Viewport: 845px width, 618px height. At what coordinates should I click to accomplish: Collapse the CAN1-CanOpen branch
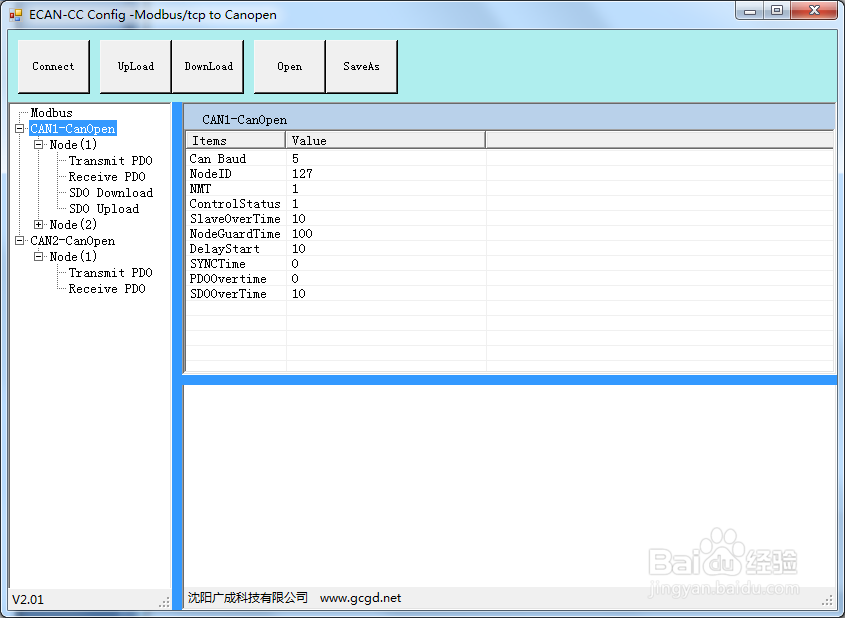click(x=20, y=129)
